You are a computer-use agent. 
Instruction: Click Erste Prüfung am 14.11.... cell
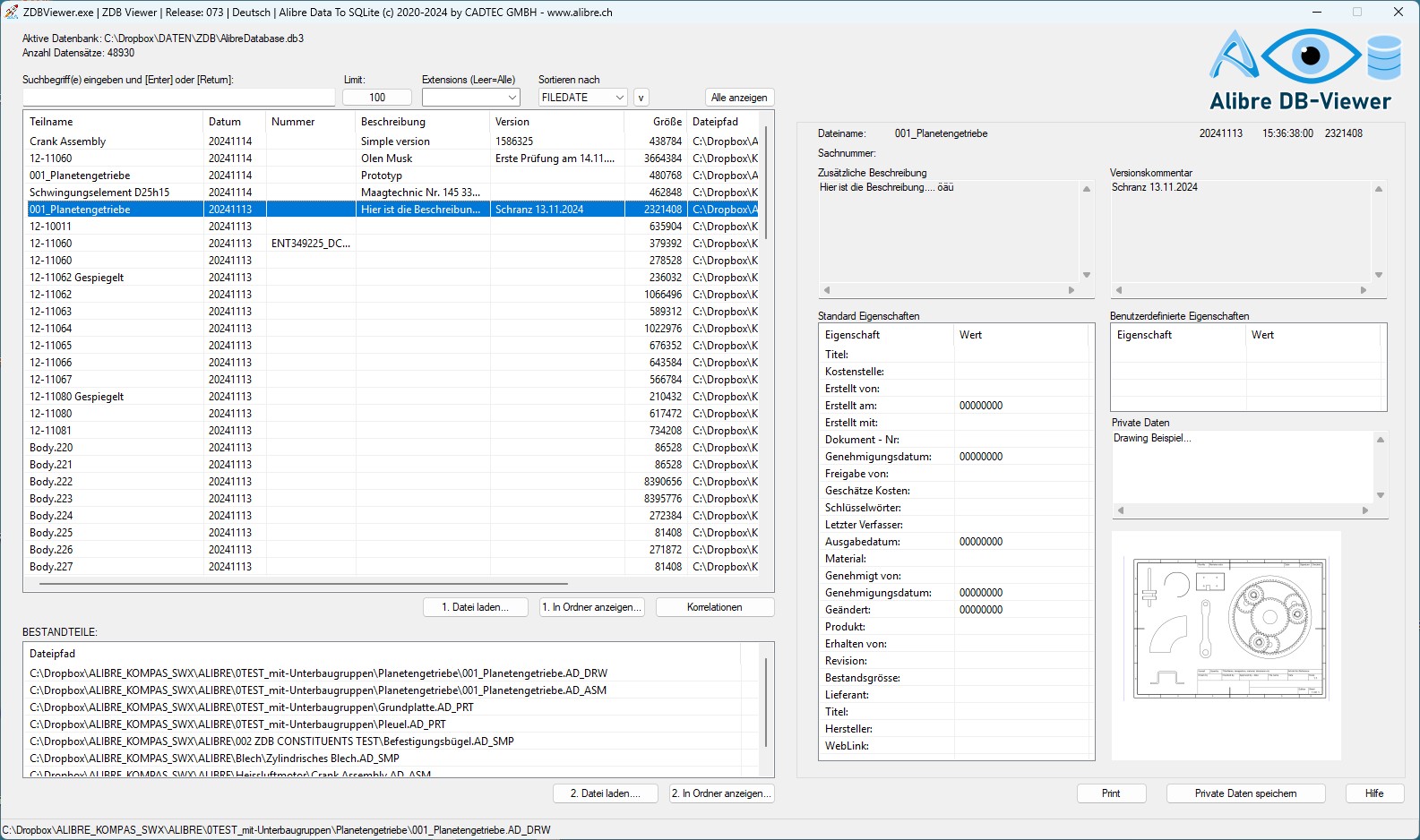[557, 159]
